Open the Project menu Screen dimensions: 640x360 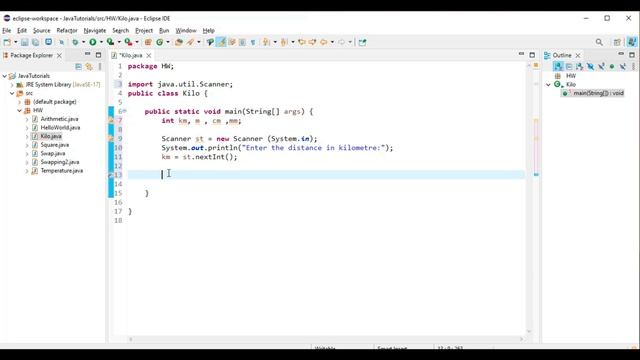[144, 31]
